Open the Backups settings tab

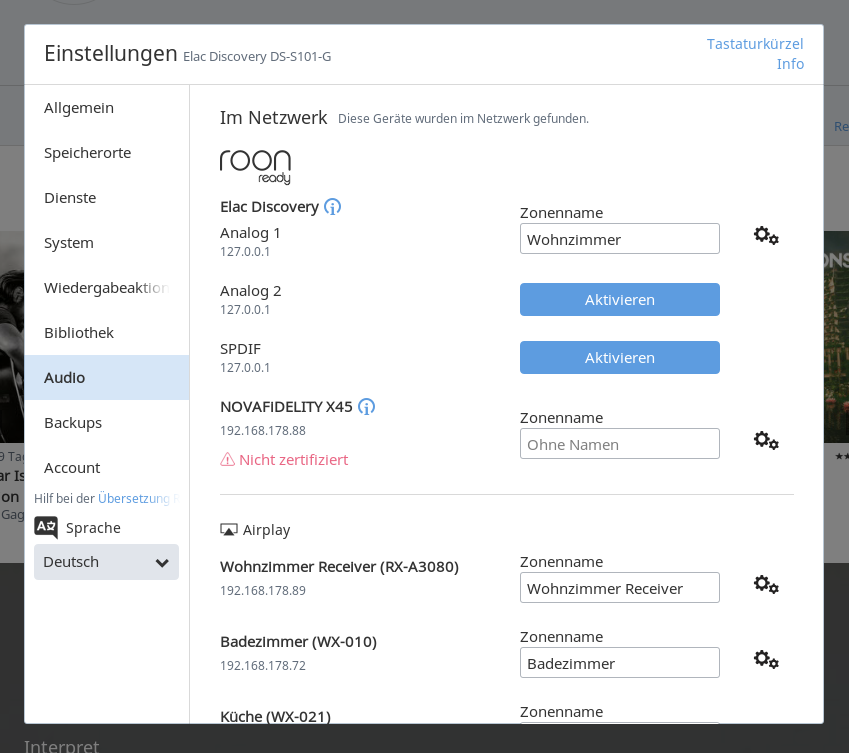(107, 422)
